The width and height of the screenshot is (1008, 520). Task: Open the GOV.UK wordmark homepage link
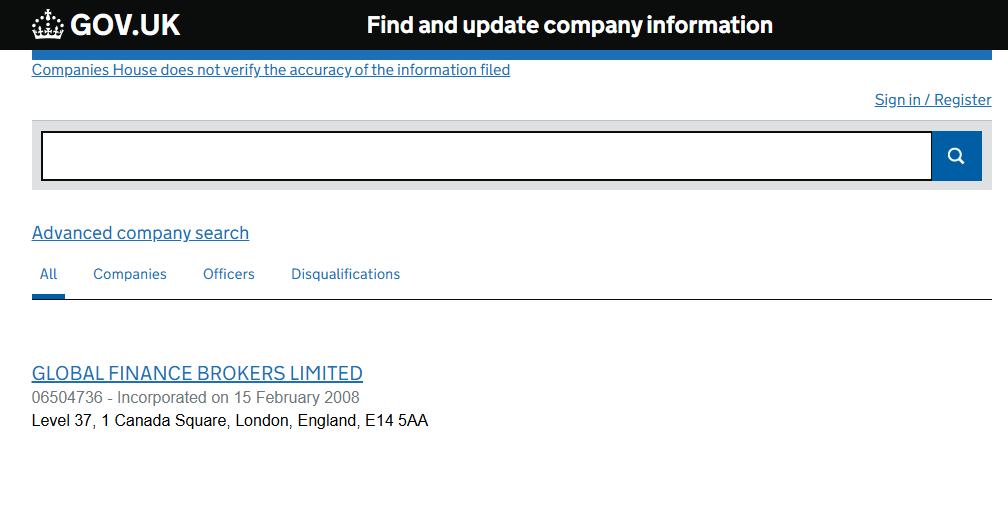point(125,25)
